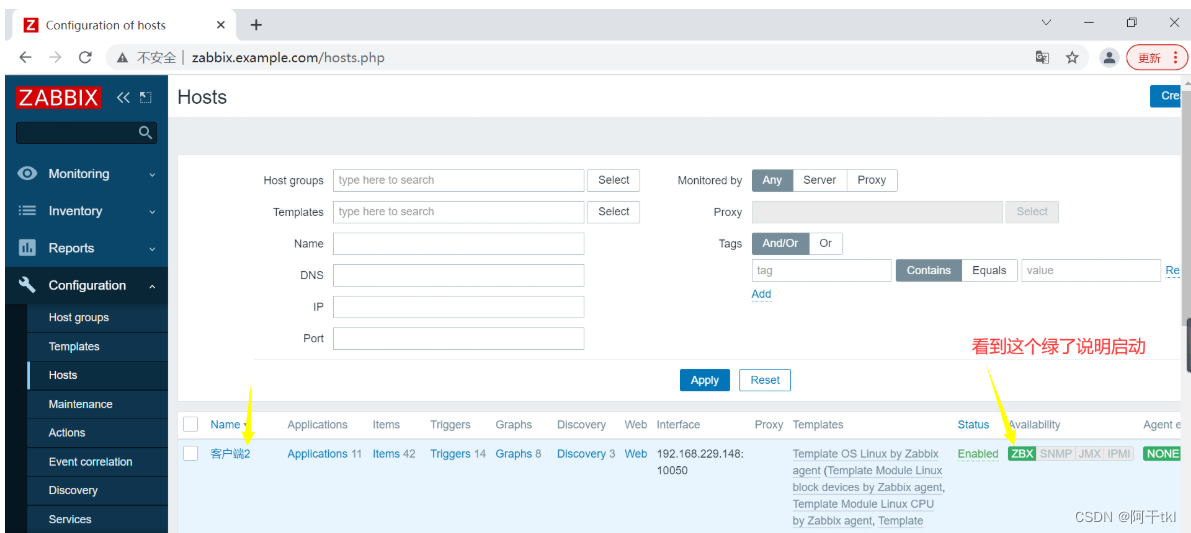The width and height of the screenshot is (1191, 533).
Task: Open Maintenance in sidebar
Action: coord(81,404)
